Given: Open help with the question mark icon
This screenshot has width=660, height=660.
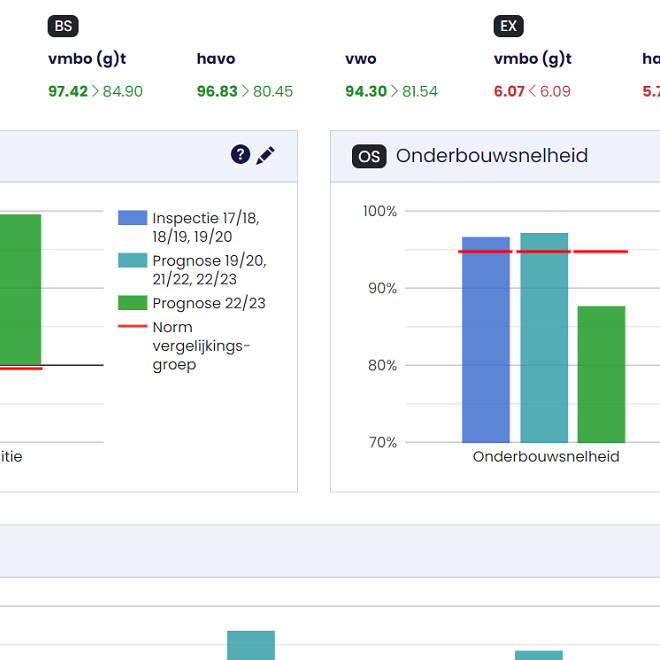Looking at the screenshot, I should [240, 154].
